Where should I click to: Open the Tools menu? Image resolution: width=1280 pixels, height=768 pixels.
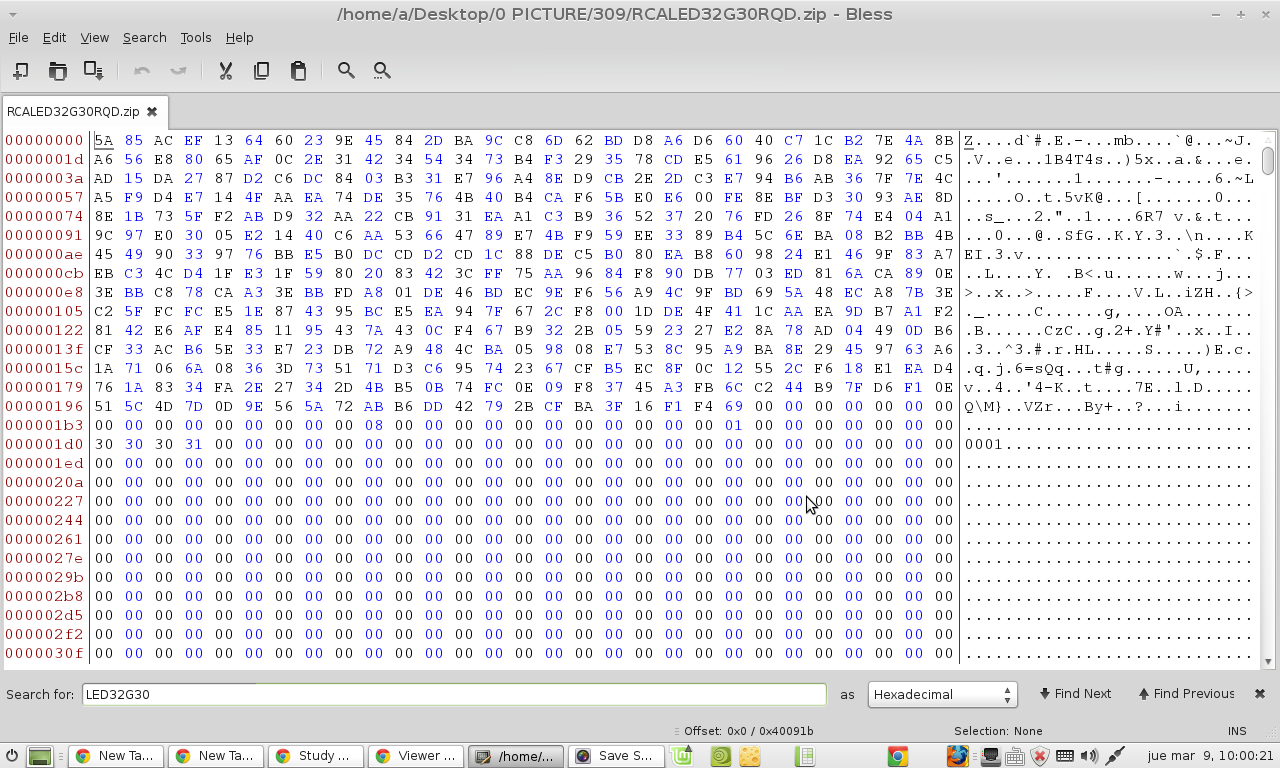point(195,37)
